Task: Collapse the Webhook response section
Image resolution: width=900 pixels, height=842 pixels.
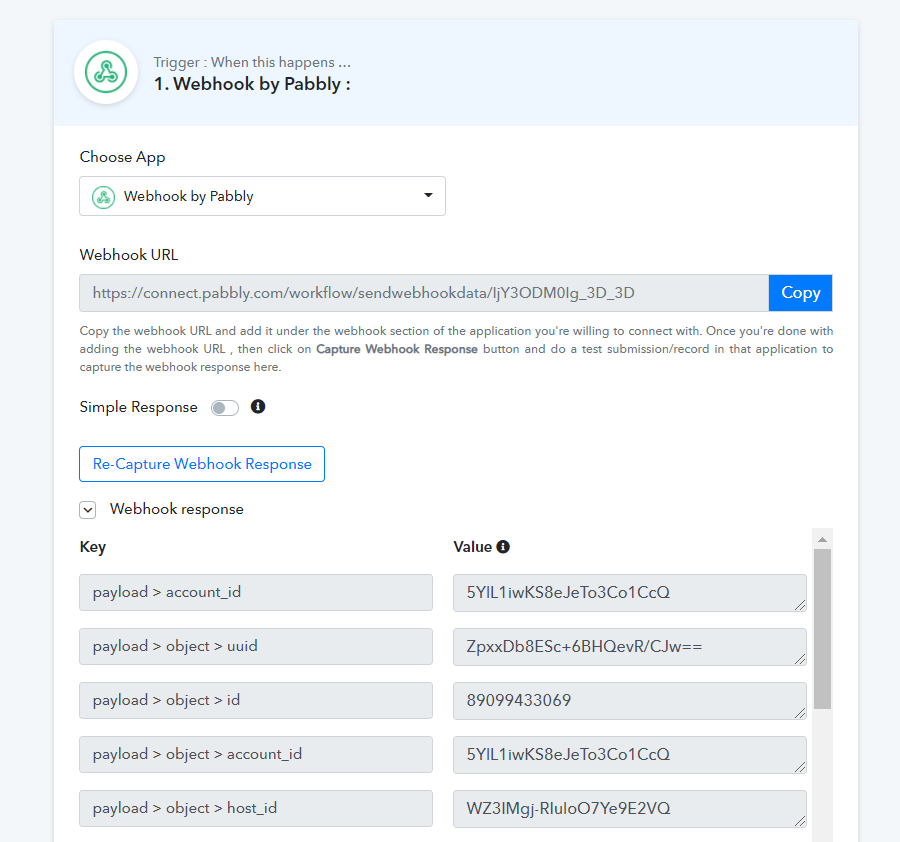Action: point(88,510)
